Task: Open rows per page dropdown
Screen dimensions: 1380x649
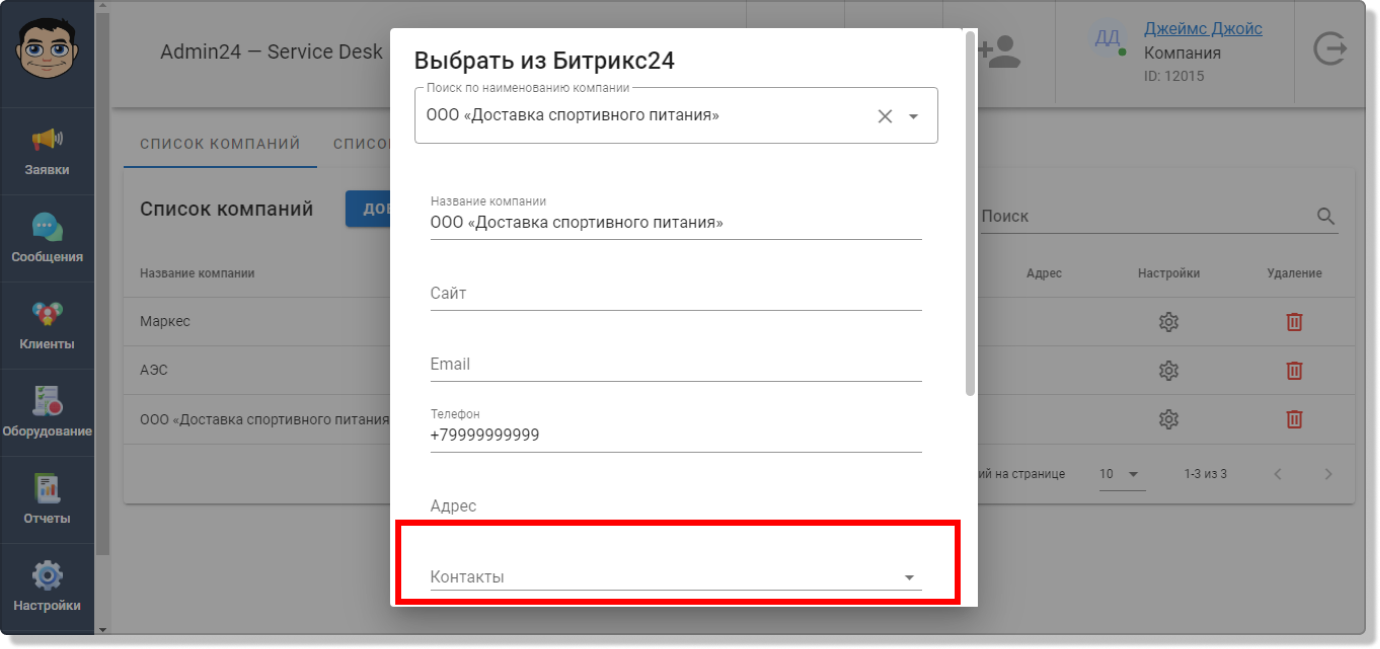Action: [x=1122, y=474]
